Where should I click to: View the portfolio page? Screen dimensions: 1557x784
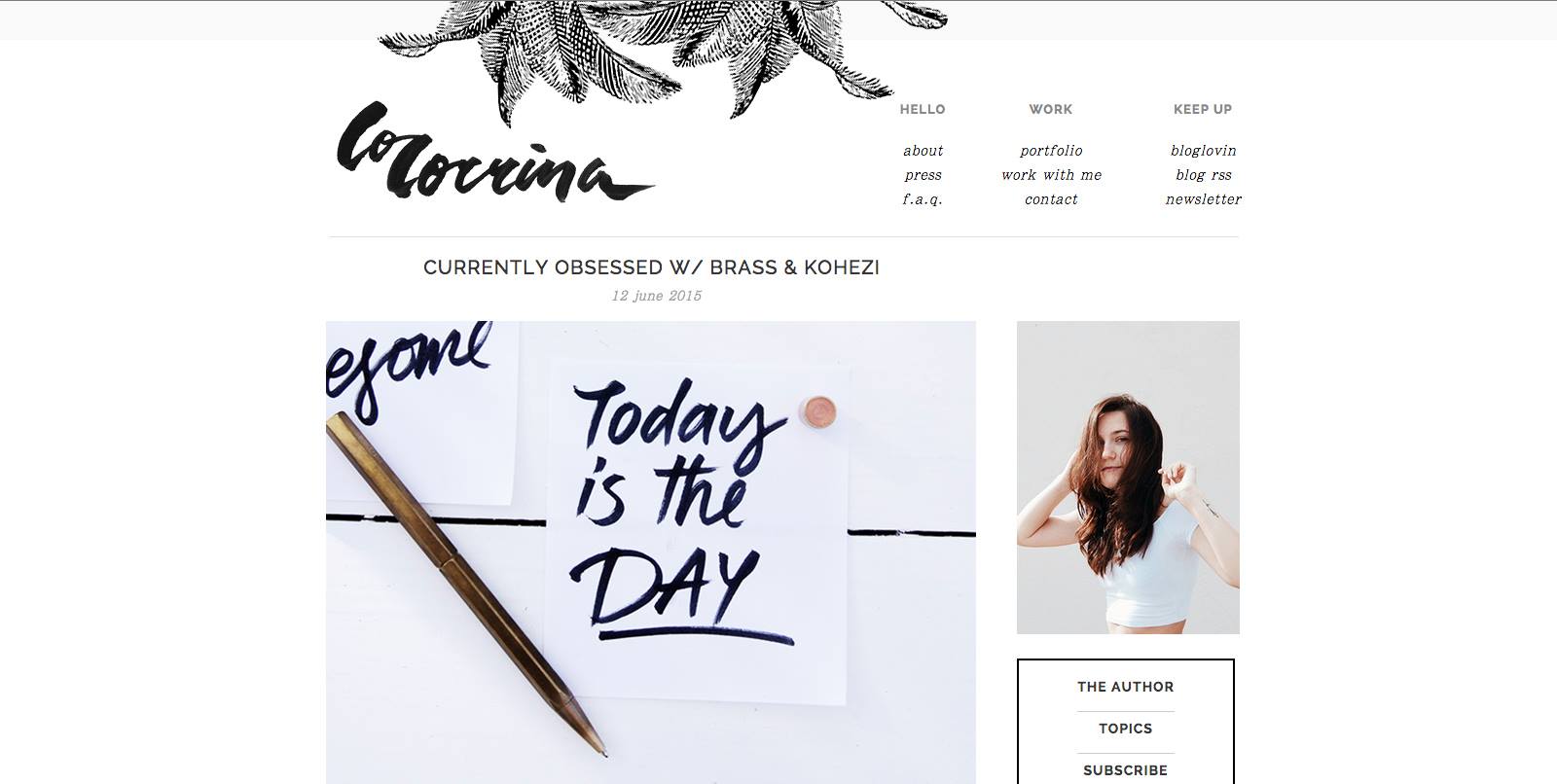tap(1051, 151)
